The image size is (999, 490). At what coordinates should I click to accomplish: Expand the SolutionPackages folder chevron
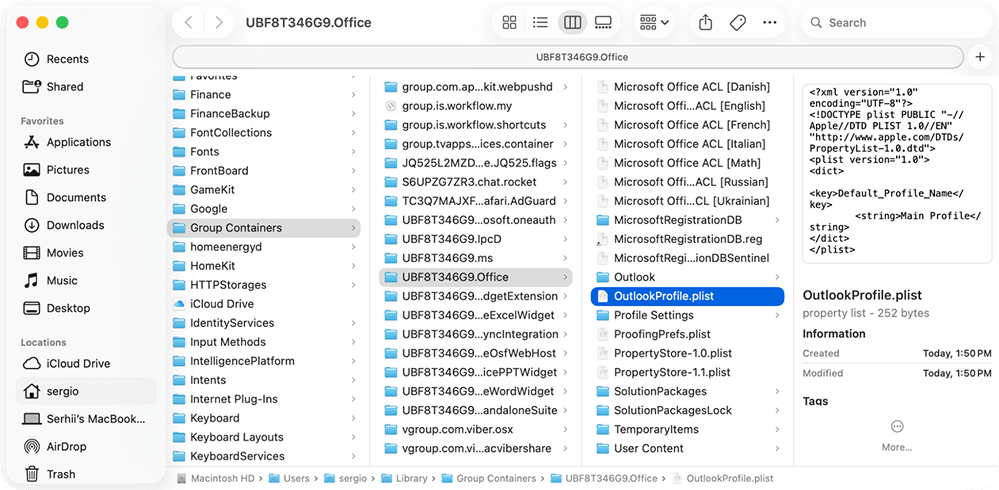777,391
